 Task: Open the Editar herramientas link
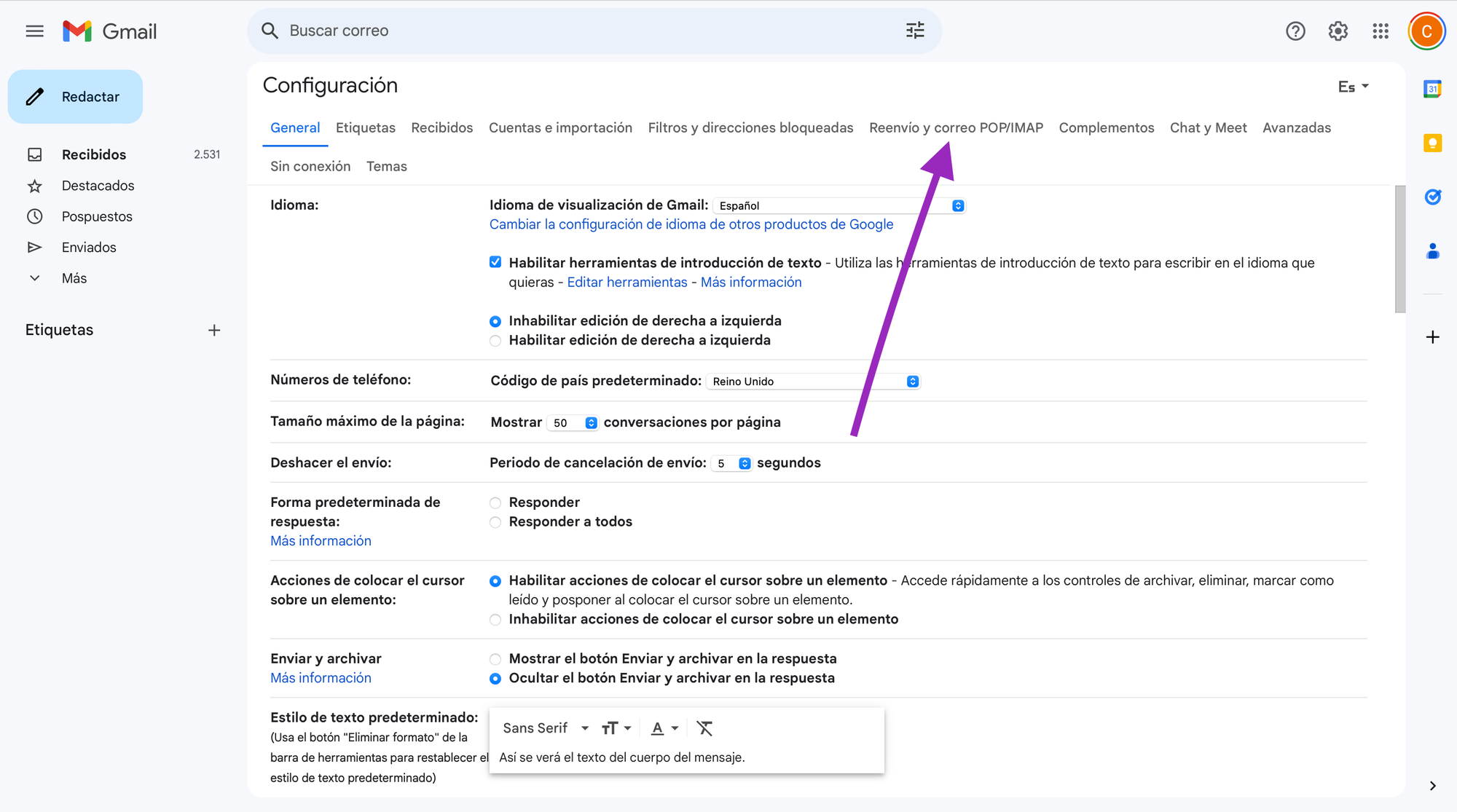(x=627, y=283)
